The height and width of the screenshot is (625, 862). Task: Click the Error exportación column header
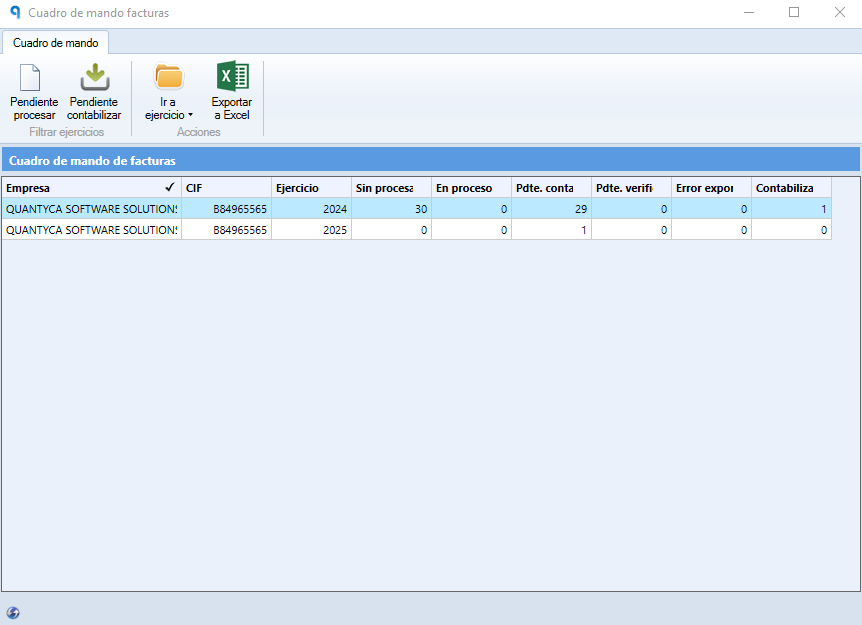tap(711, 188)
